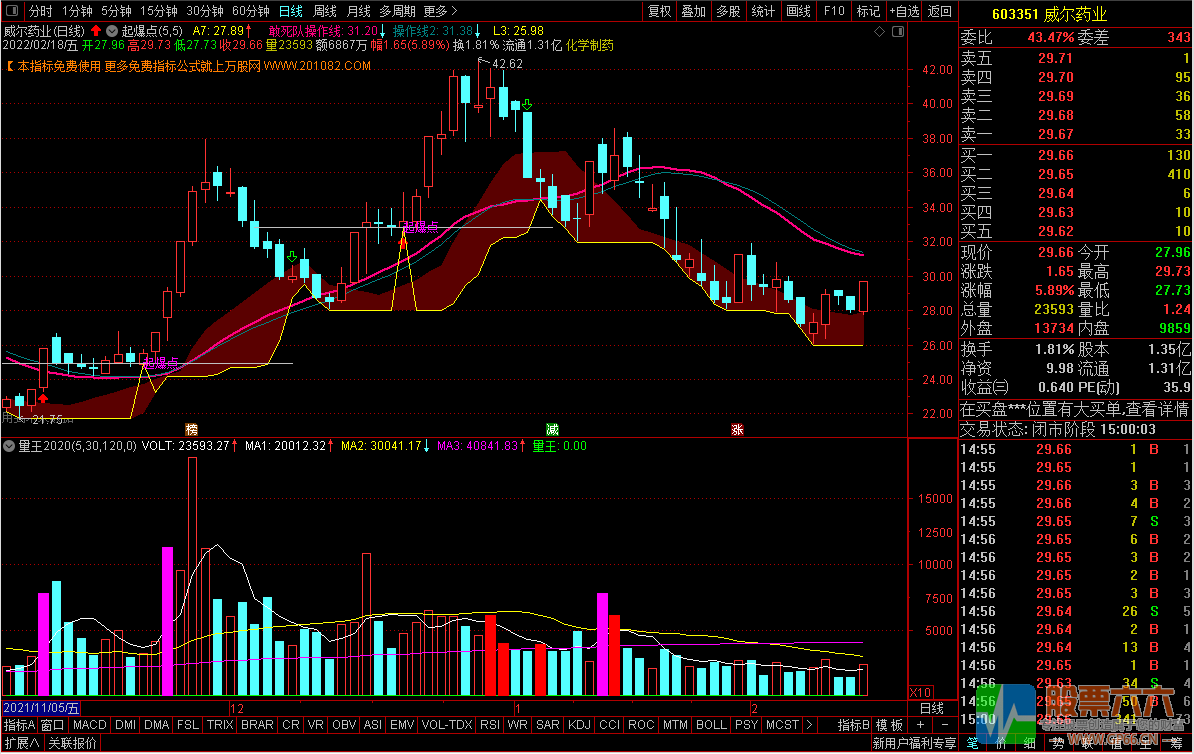Zoom in the chart with the plus button
The height and width of the screenshot is (754, 1194).
pos(921,724)
